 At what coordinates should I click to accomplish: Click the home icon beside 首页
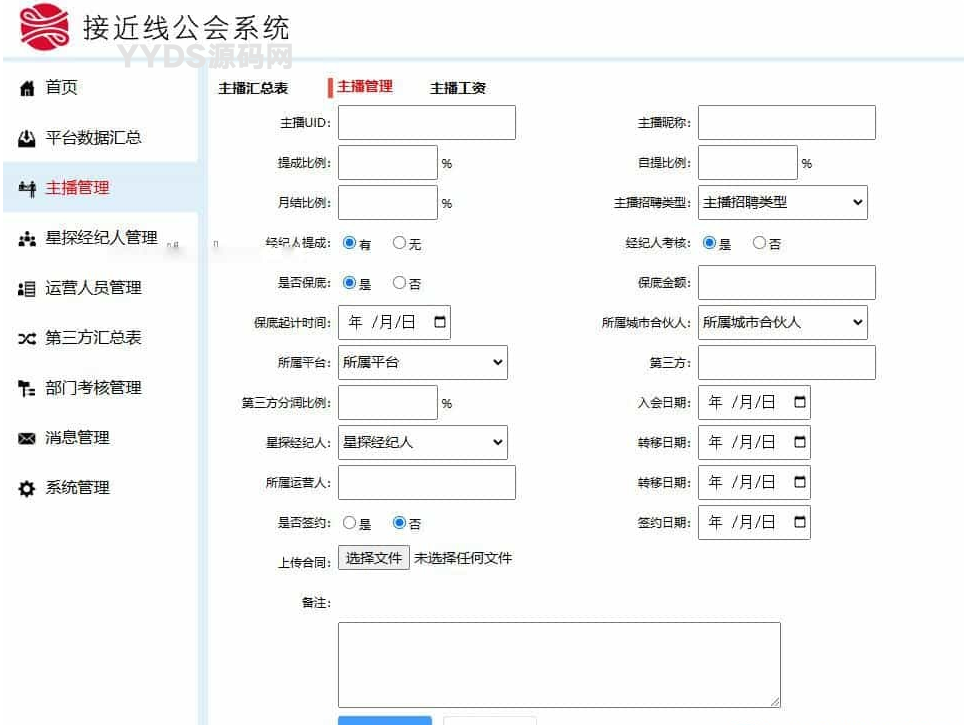pos(27,89)
